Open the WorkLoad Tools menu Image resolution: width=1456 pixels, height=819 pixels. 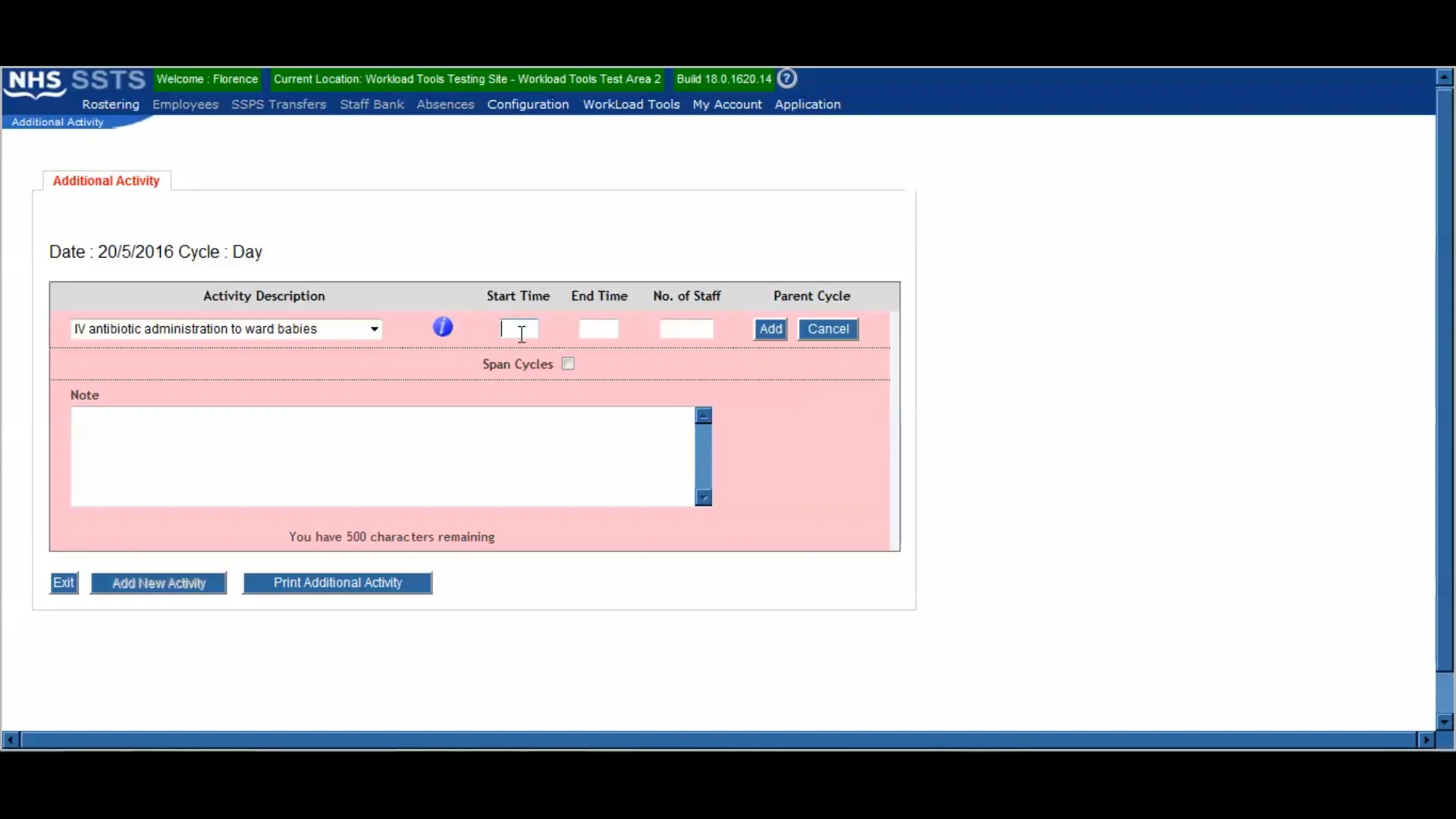(631, 104)
